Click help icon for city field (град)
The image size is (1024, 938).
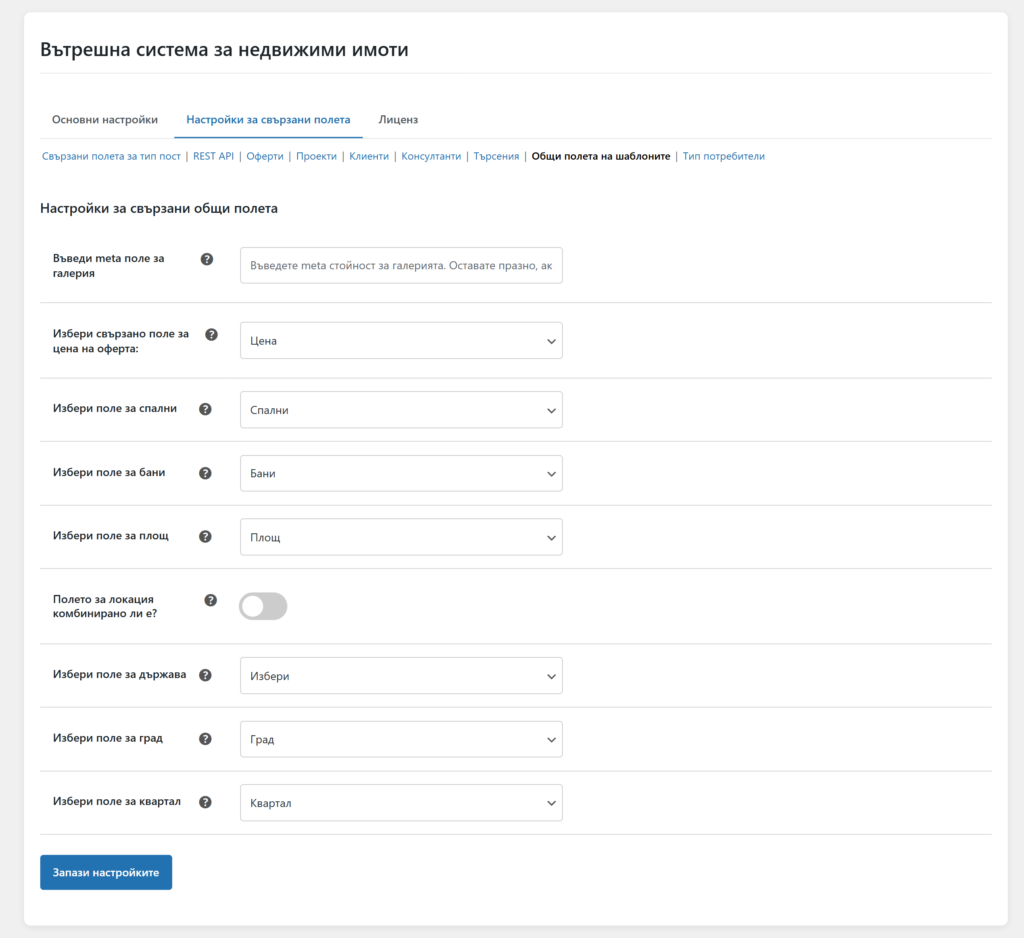[205, 739]
